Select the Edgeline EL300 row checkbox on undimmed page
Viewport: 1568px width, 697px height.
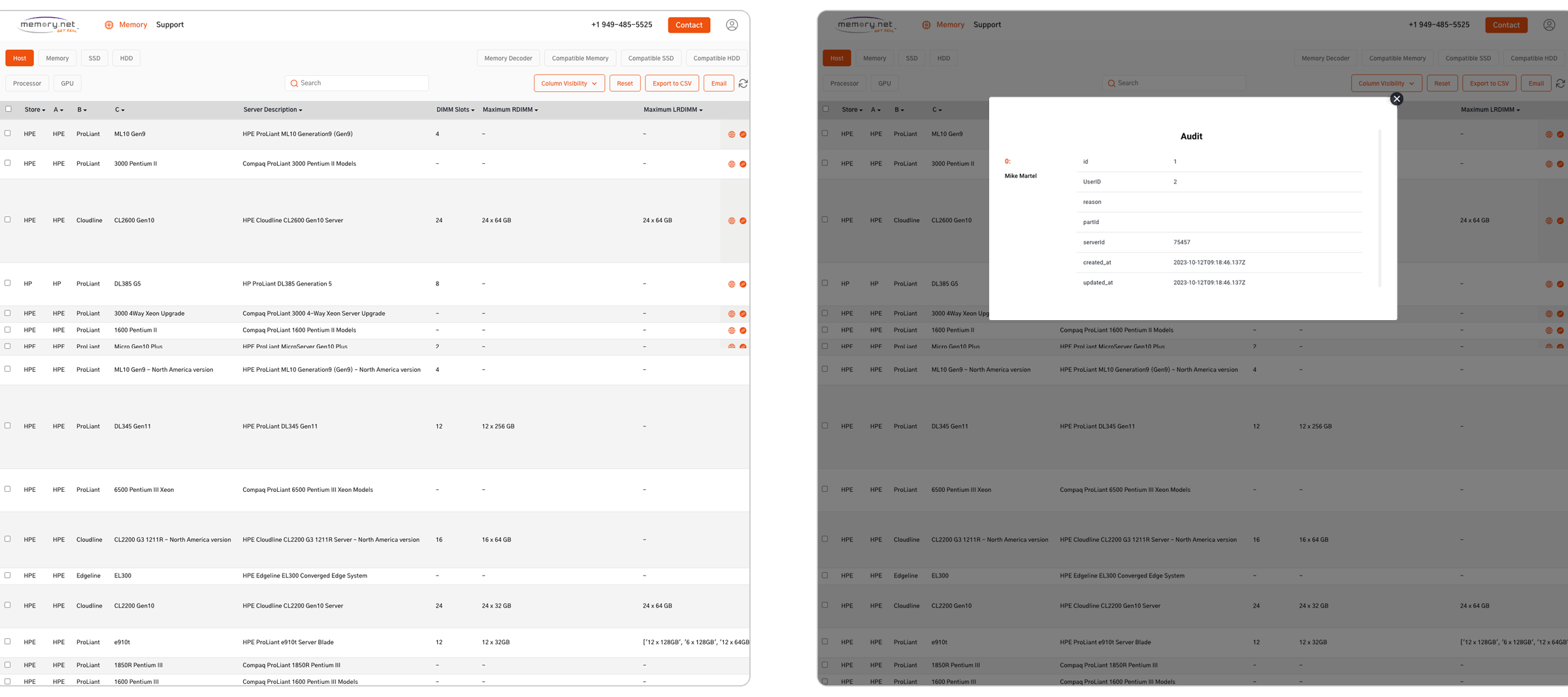[x=8, y=575]
